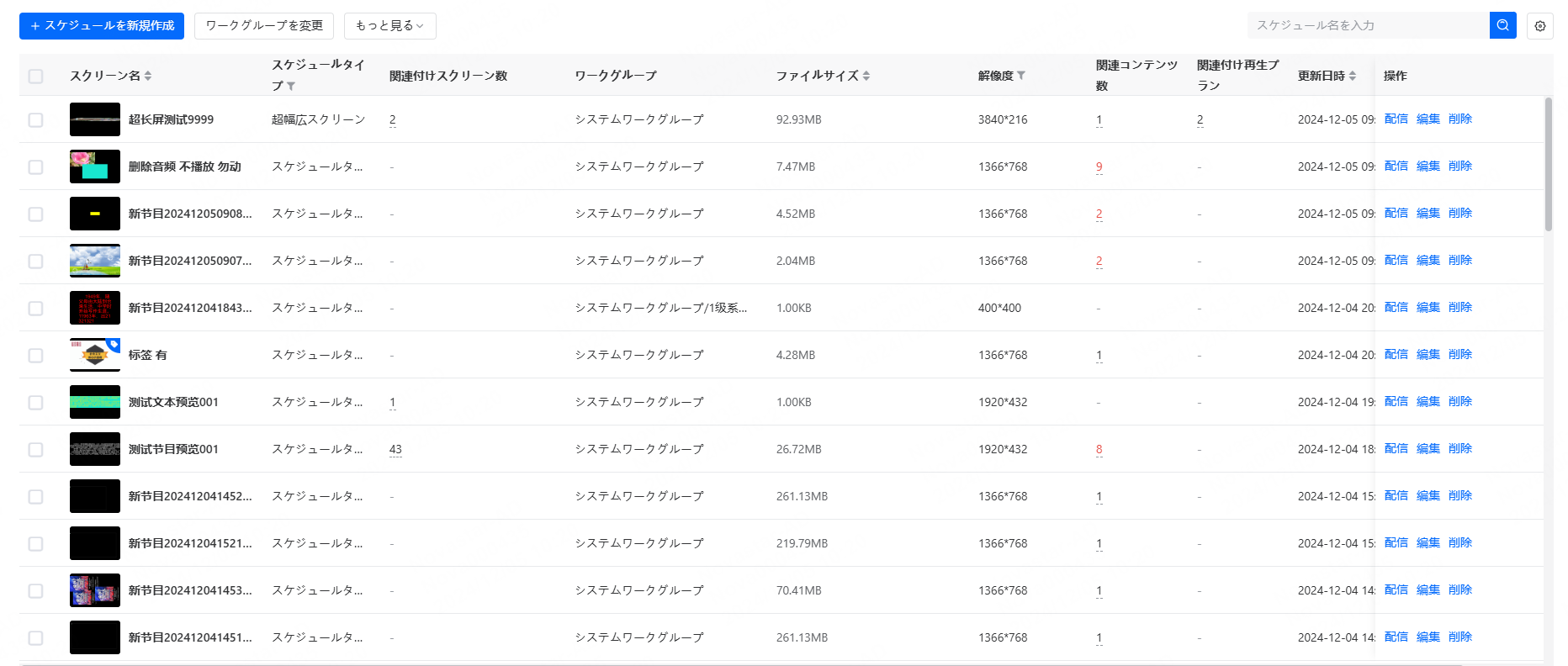Sort by ファイルサイズ column arrows

click(x=866, y=76)
